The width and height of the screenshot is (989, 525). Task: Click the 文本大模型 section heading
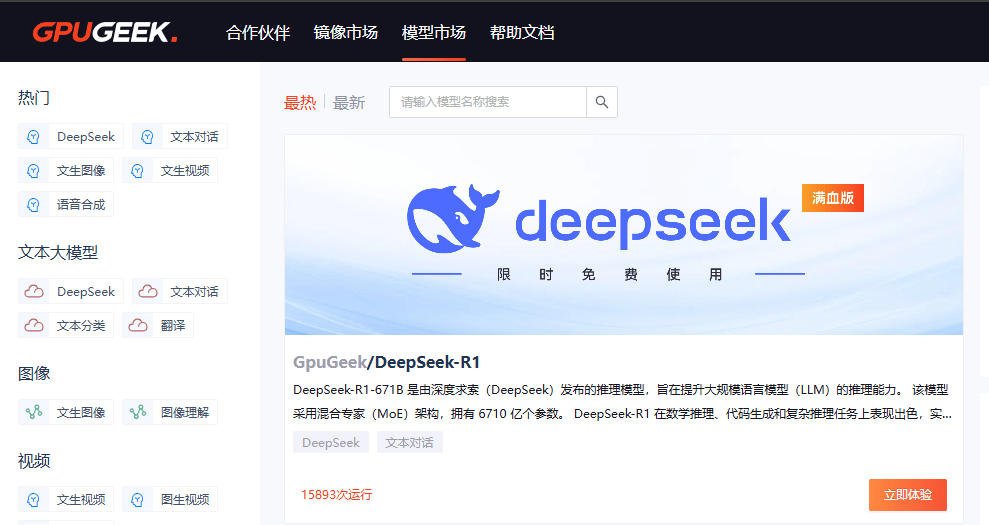coord(58,252)
